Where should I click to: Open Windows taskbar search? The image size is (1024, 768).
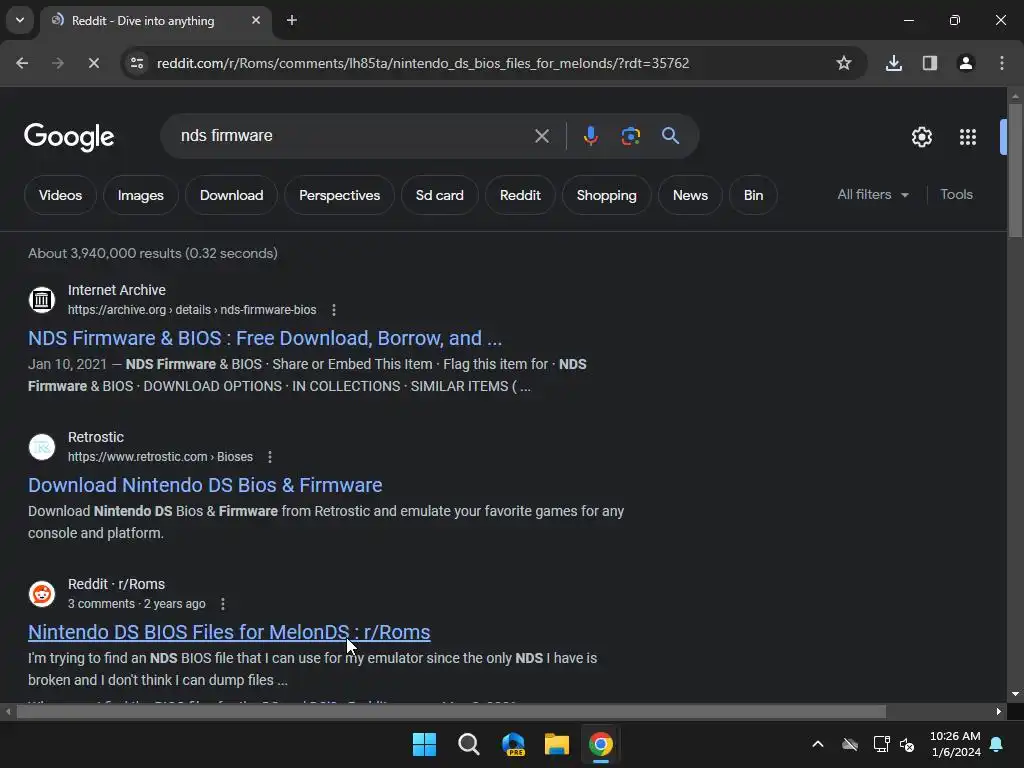coord(468,744)
